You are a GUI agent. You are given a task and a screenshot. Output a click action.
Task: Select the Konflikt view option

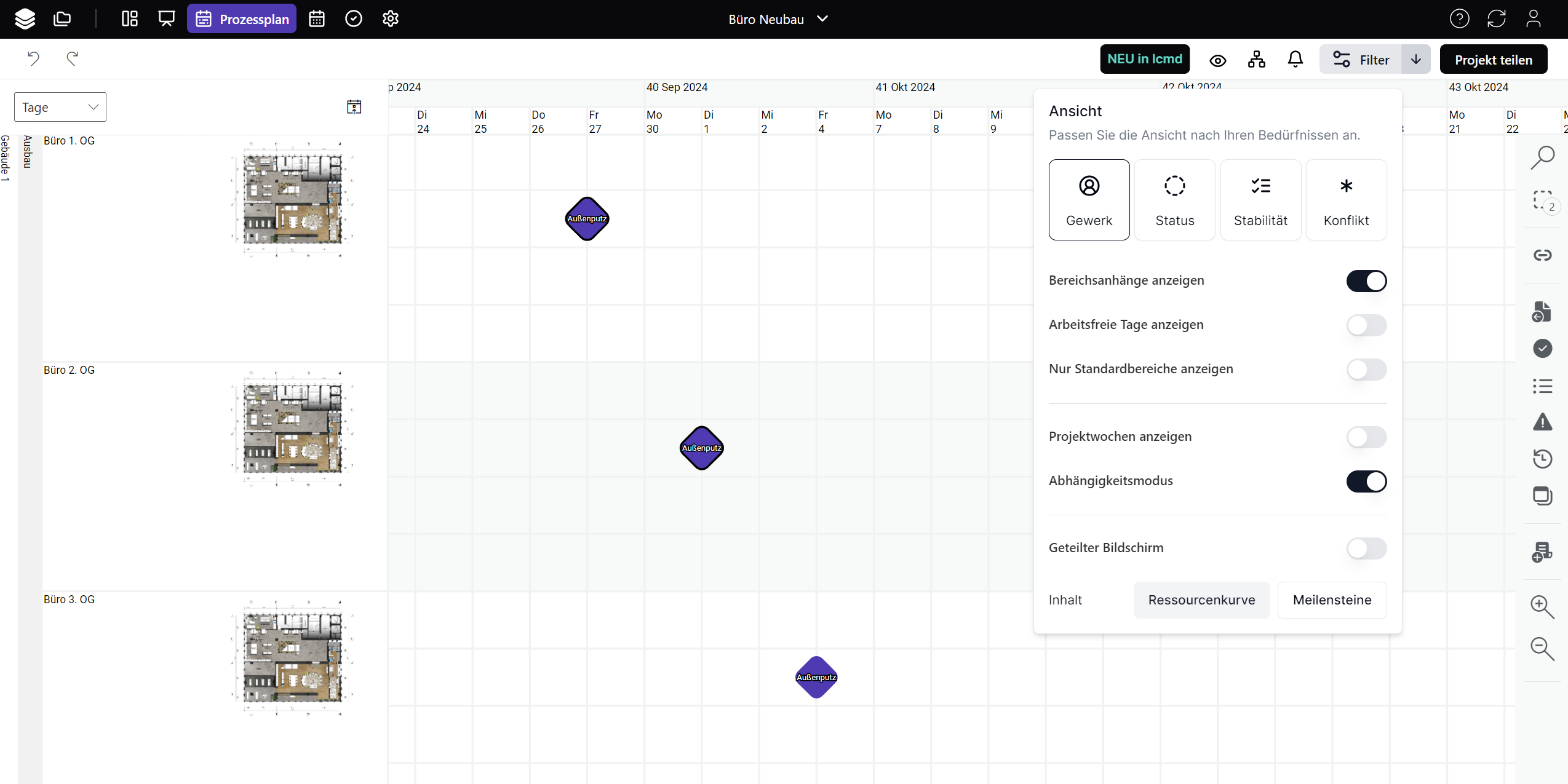point(1345,200)
